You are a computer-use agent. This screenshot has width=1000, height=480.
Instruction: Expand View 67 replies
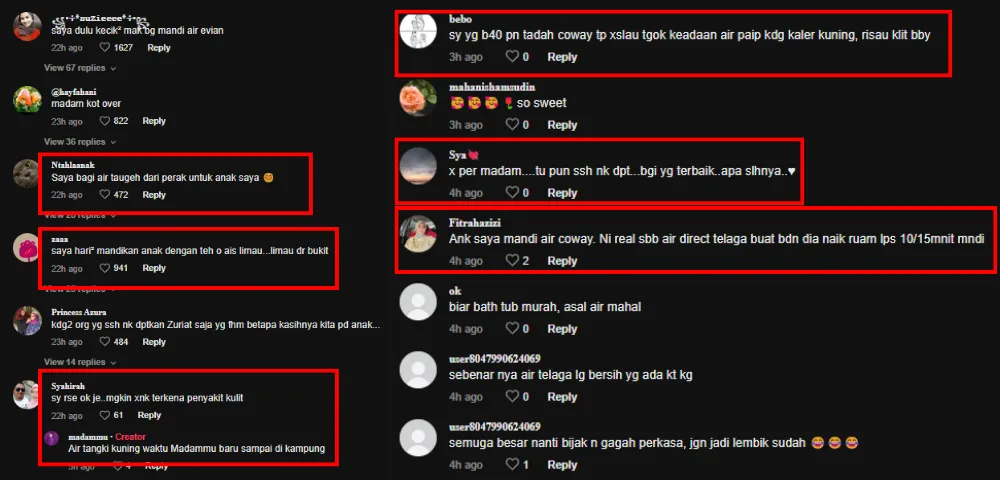pyautogui.click(x=80, y=68)
